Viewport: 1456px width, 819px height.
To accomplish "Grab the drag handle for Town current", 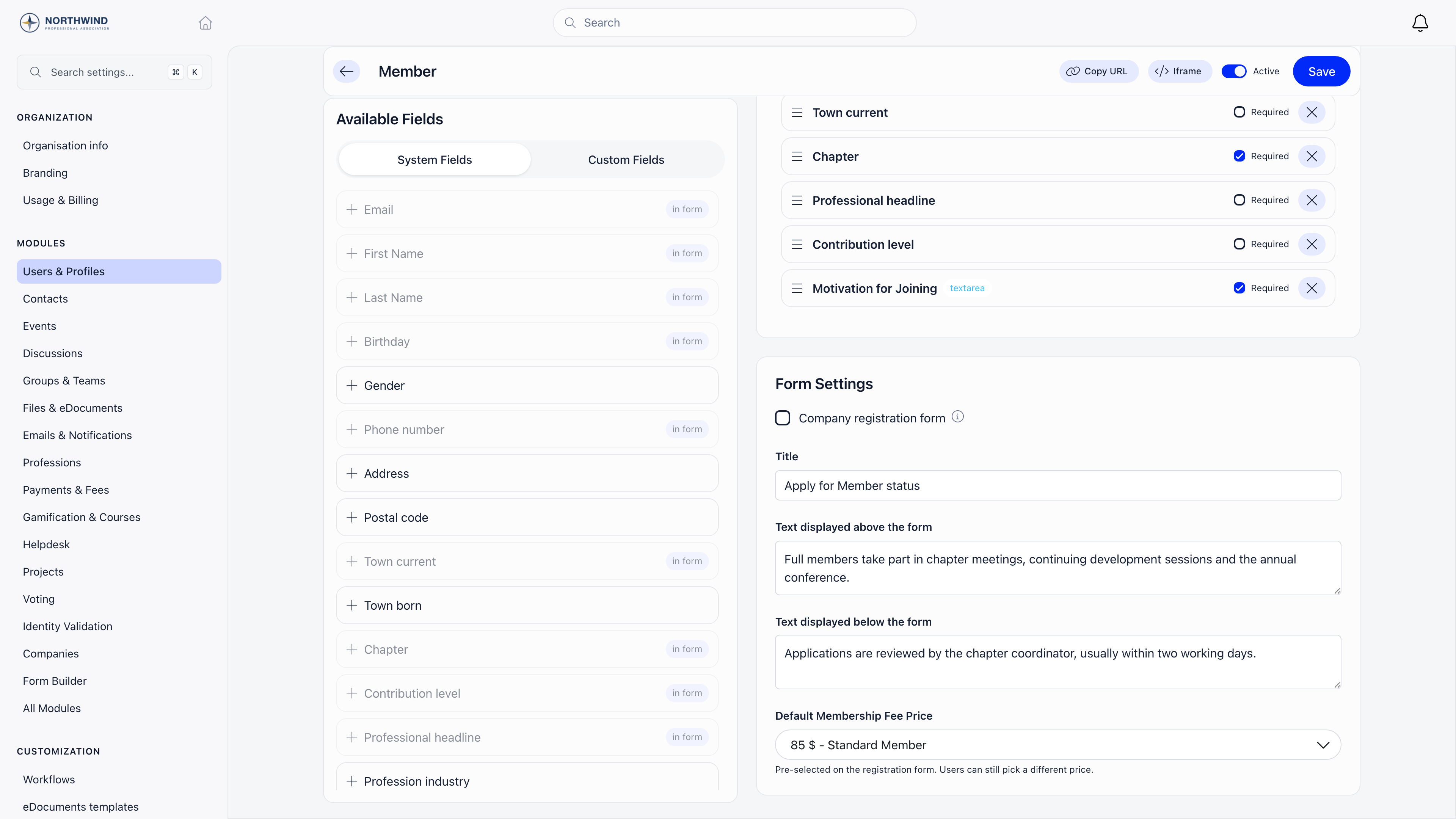I will [x=797, y=113].
